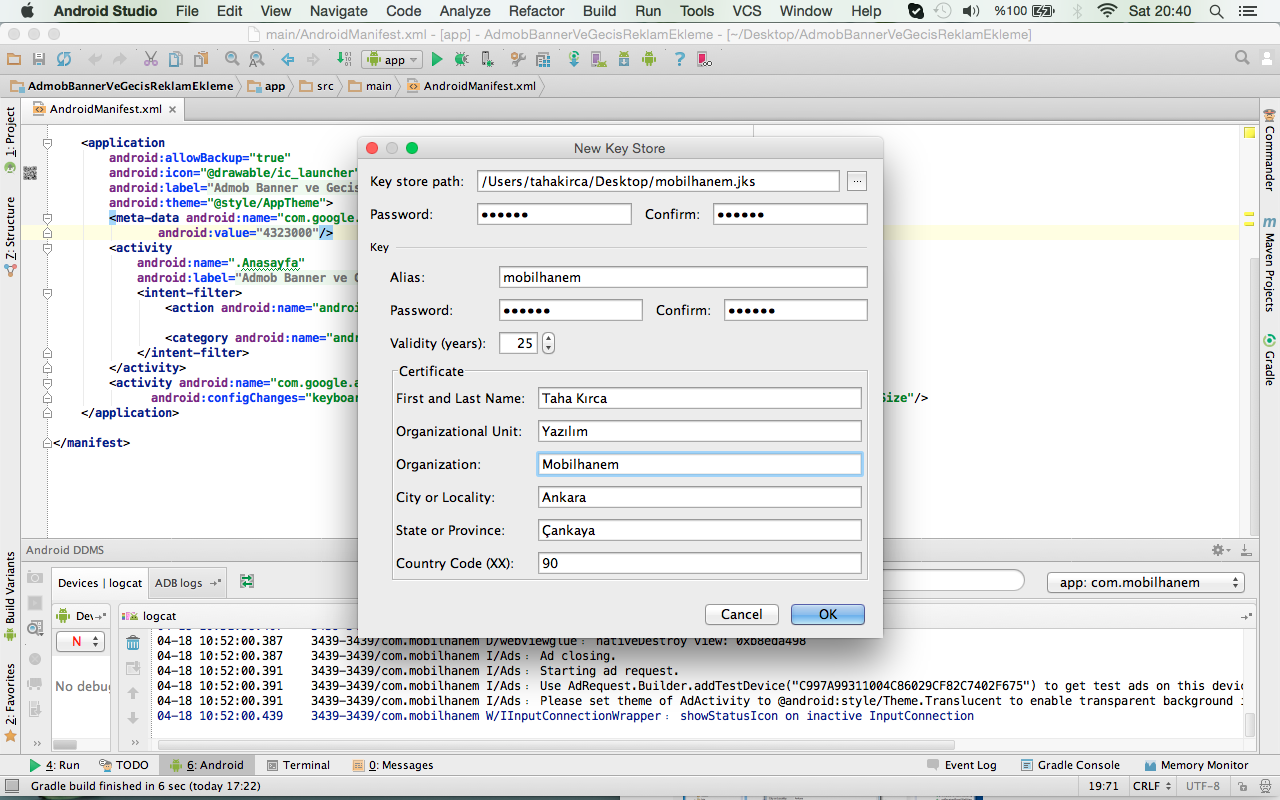Toggle the Gradle side panel
1280x800 pixels.
1269,360
